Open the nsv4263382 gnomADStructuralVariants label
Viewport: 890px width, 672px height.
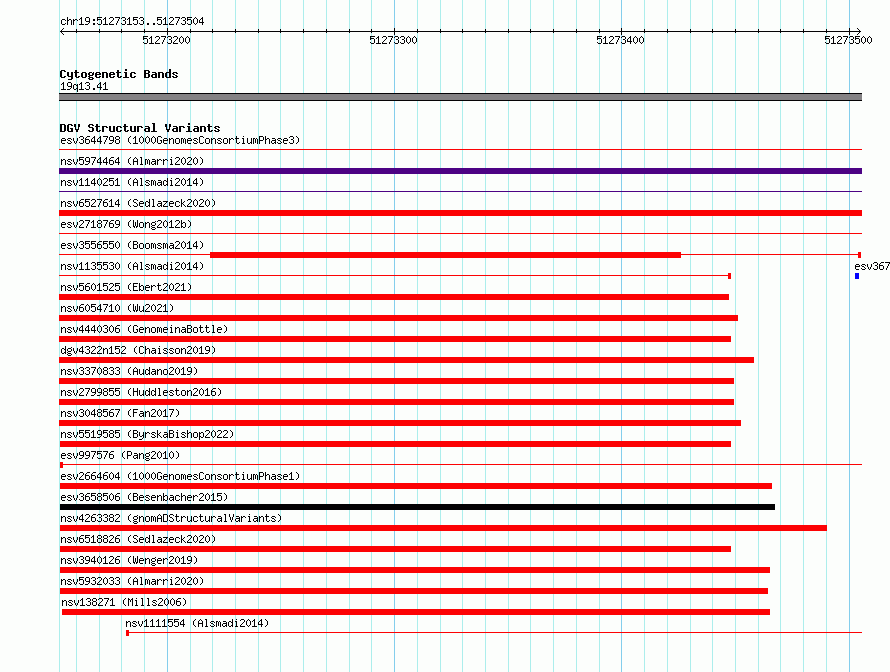[x=171, y=518]
